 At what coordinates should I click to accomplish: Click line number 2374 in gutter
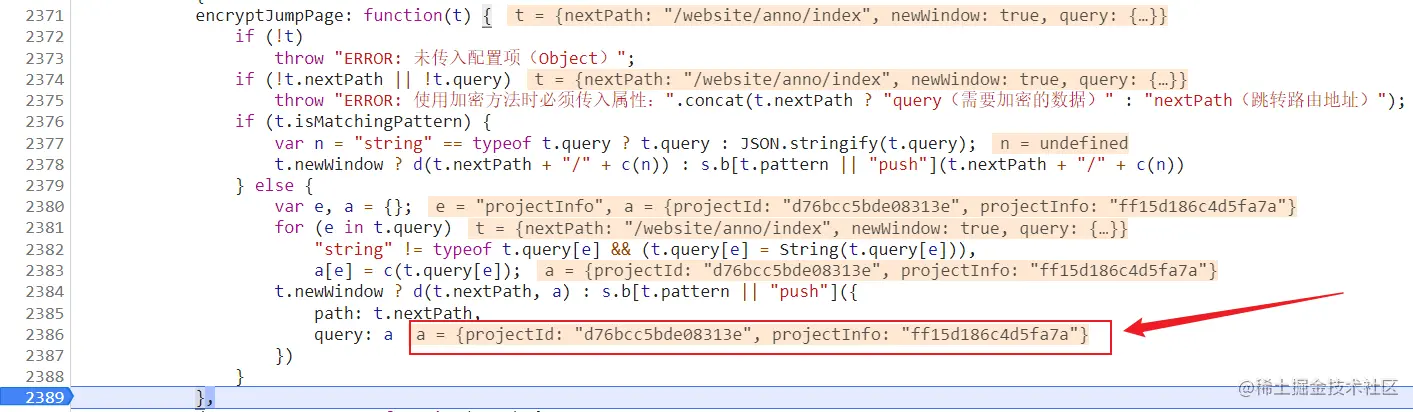coord(46,79)
